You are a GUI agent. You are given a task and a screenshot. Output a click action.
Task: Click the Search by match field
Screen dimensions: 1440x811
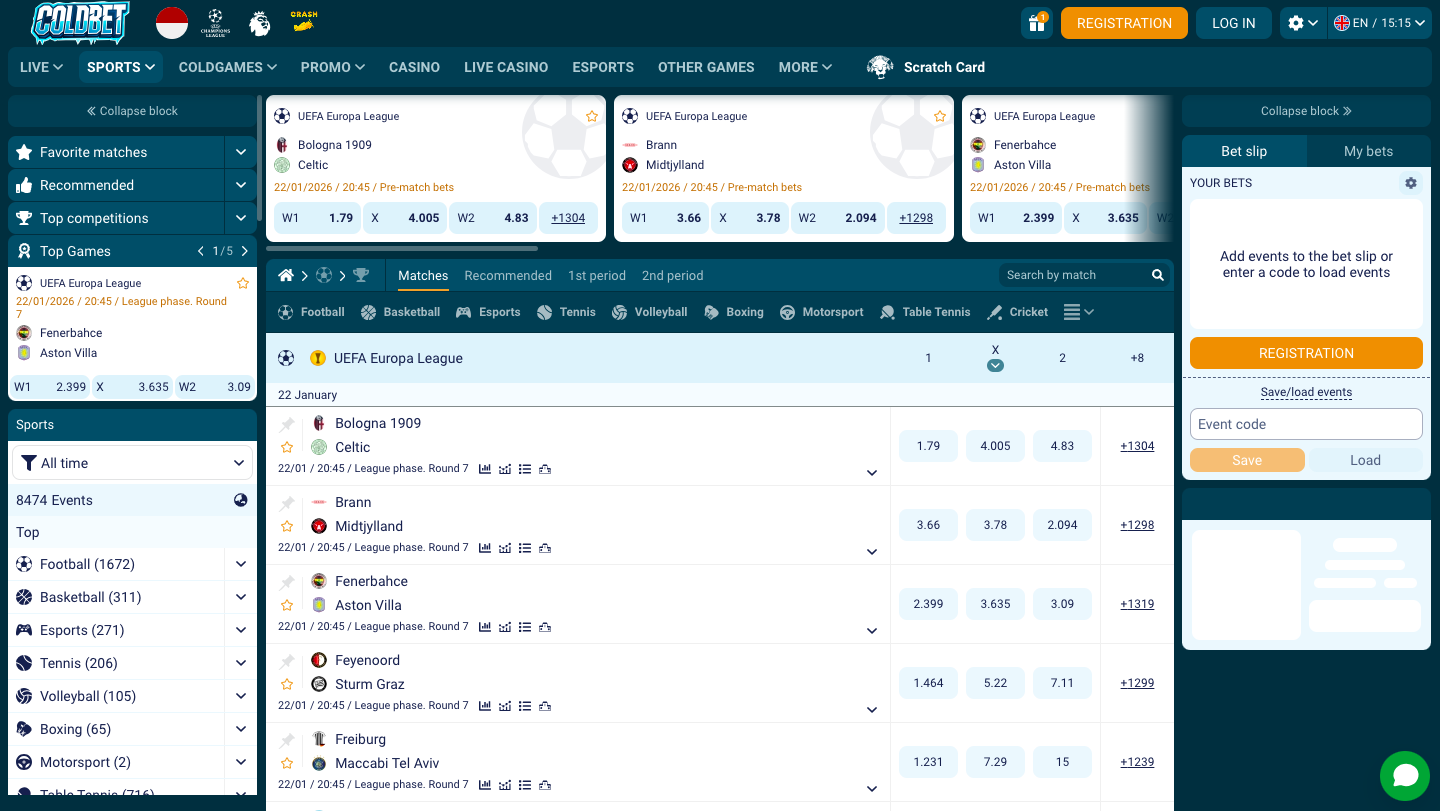coord(1075,275)
